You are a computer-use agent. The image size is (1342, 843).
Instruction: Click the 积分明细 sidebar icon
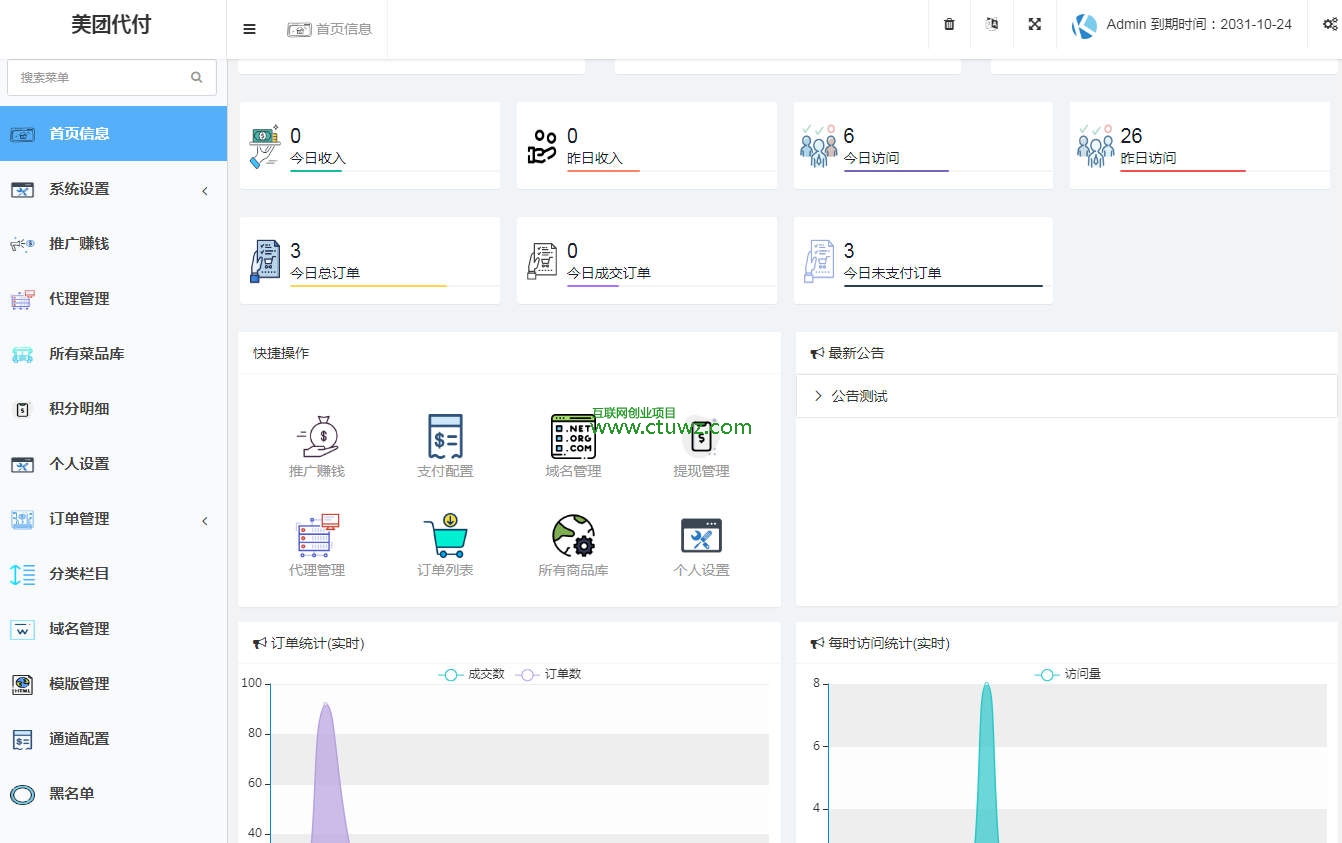(x=22, y=409)
